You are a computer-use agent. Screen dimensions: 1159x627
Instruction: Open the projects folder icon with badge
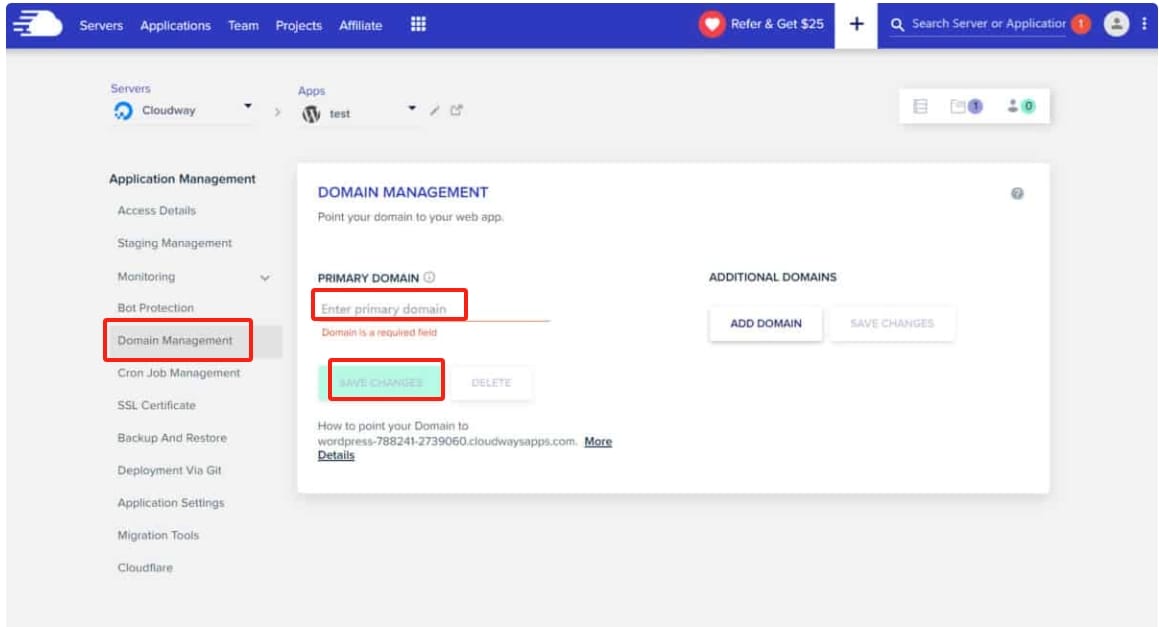coord(966,106)
